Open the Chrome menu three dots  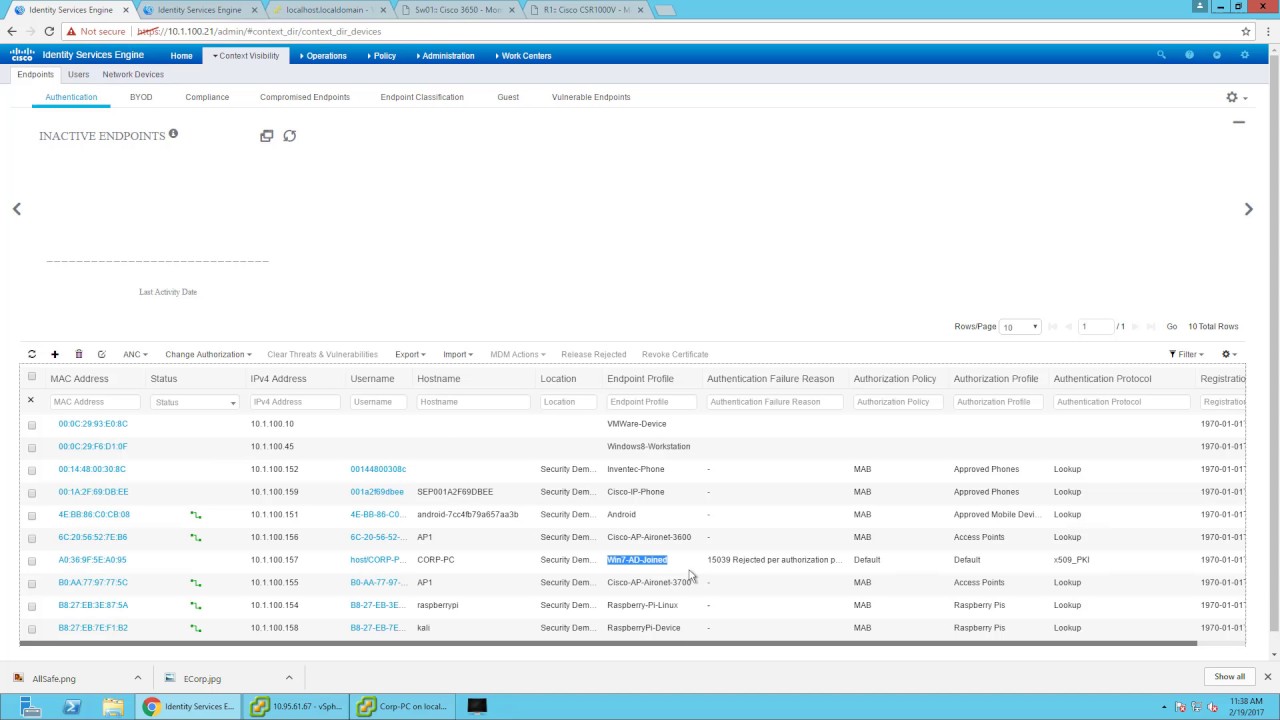pos(1268,31)
